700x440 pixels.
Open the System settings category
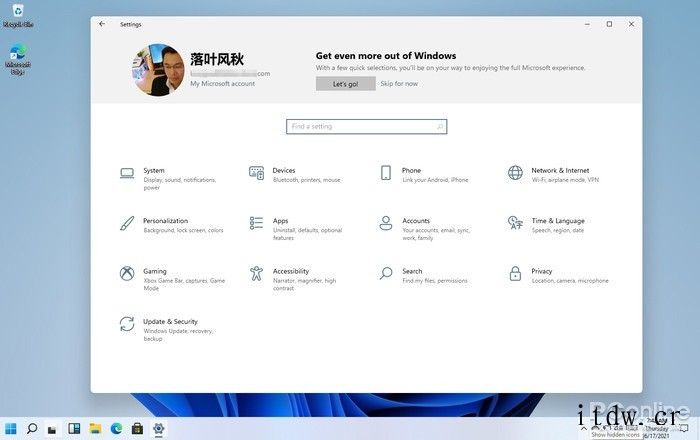pyautogui.click(x=153, y=171)
